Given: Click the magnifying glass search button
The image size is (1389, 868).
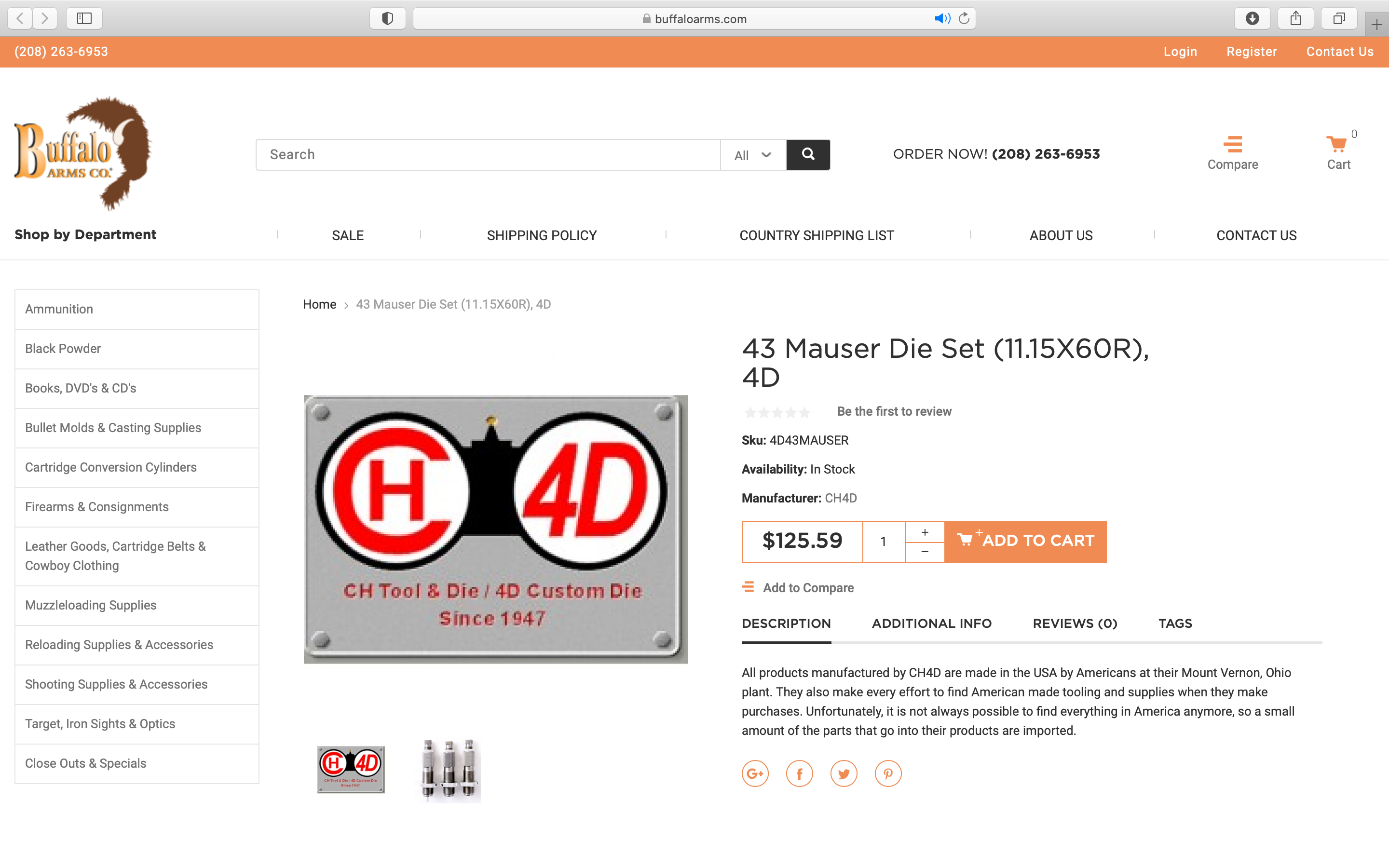Looking at the screenshot, I should pos(807,154).
